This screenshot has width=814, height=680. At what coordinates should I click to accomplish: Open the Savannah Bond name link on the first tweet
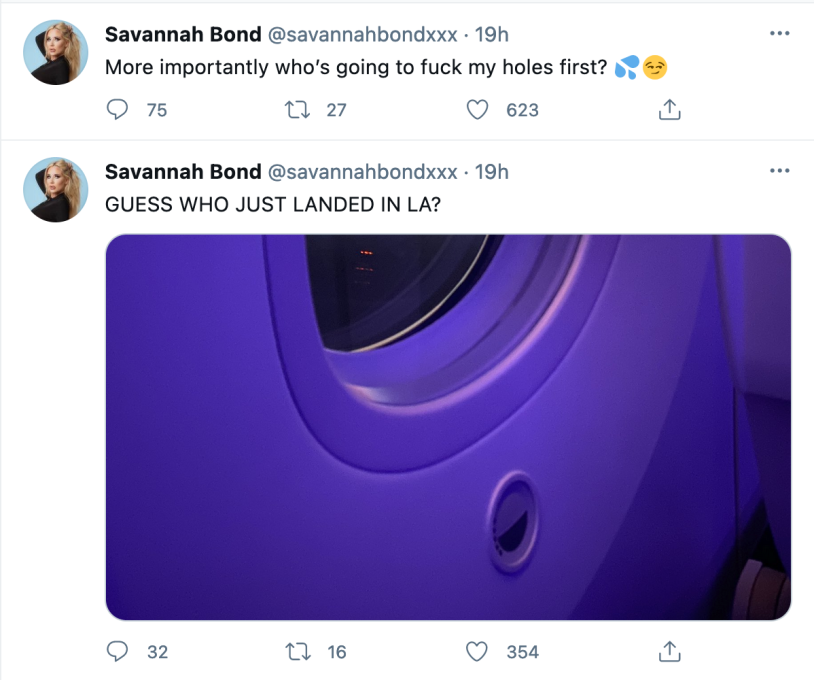[183, 35]
